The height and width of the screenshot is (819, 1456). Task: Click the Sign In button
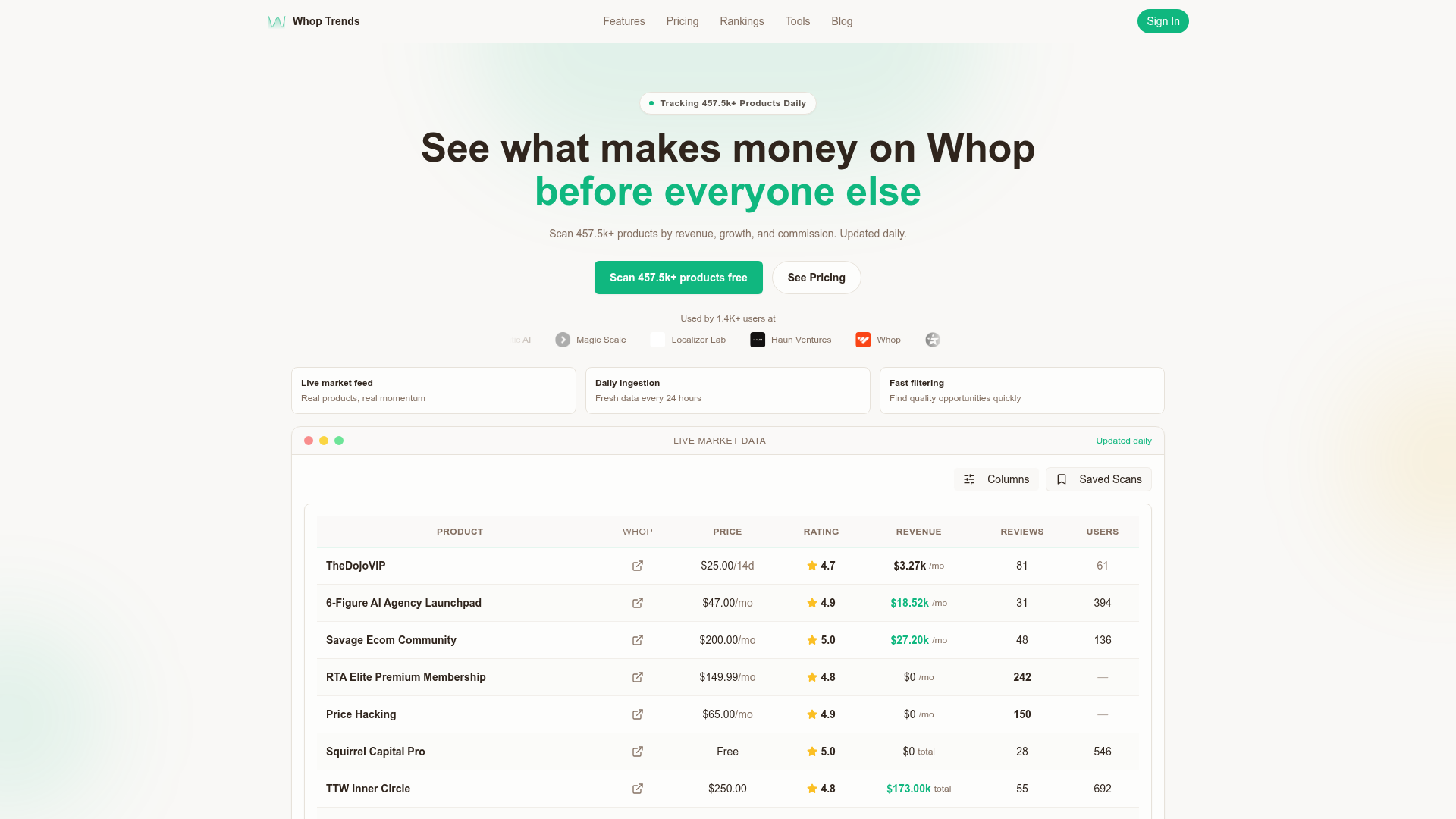point(1163,21)
